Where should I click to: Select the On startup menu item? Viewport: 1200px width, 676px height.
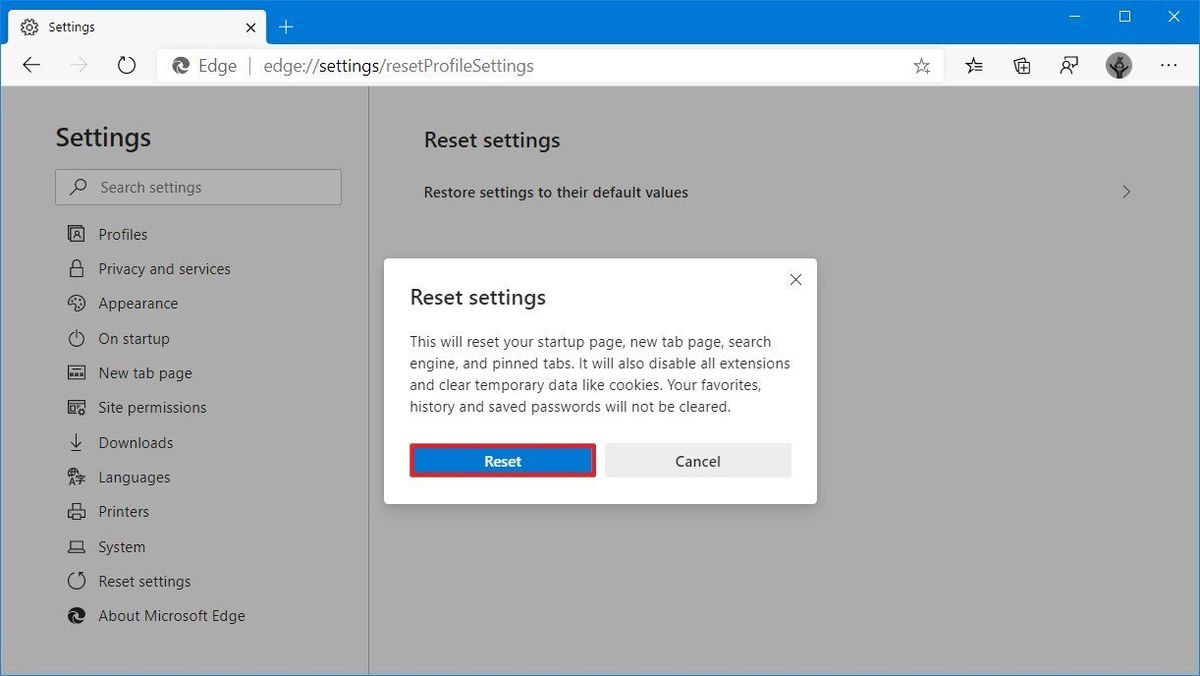coord(131,338)
